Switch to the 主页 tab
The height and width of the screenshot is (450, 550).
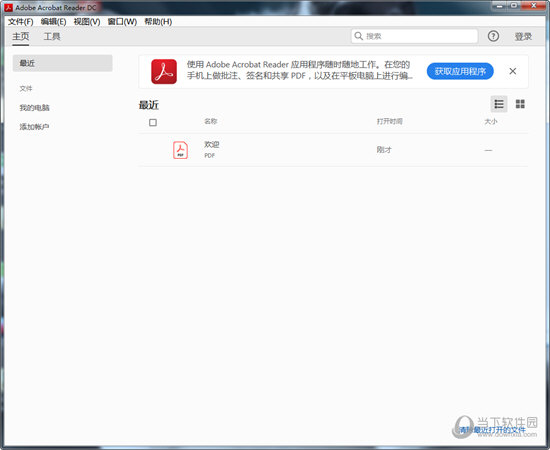pyautogui.click(x=21, y=36)
